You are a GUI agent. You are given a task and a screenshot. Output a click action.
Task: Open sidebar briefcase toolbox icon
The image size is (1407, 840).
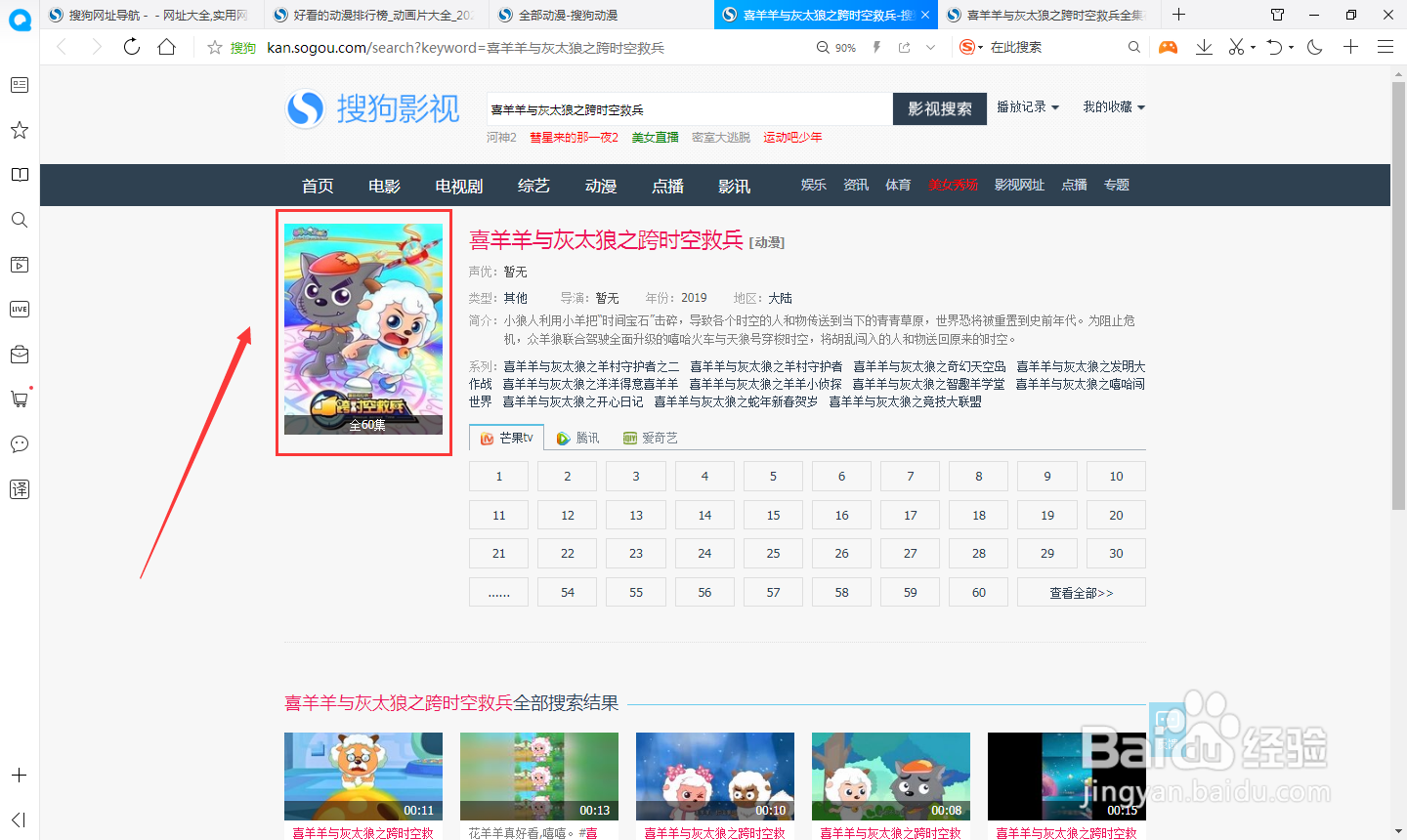(20, 355)
